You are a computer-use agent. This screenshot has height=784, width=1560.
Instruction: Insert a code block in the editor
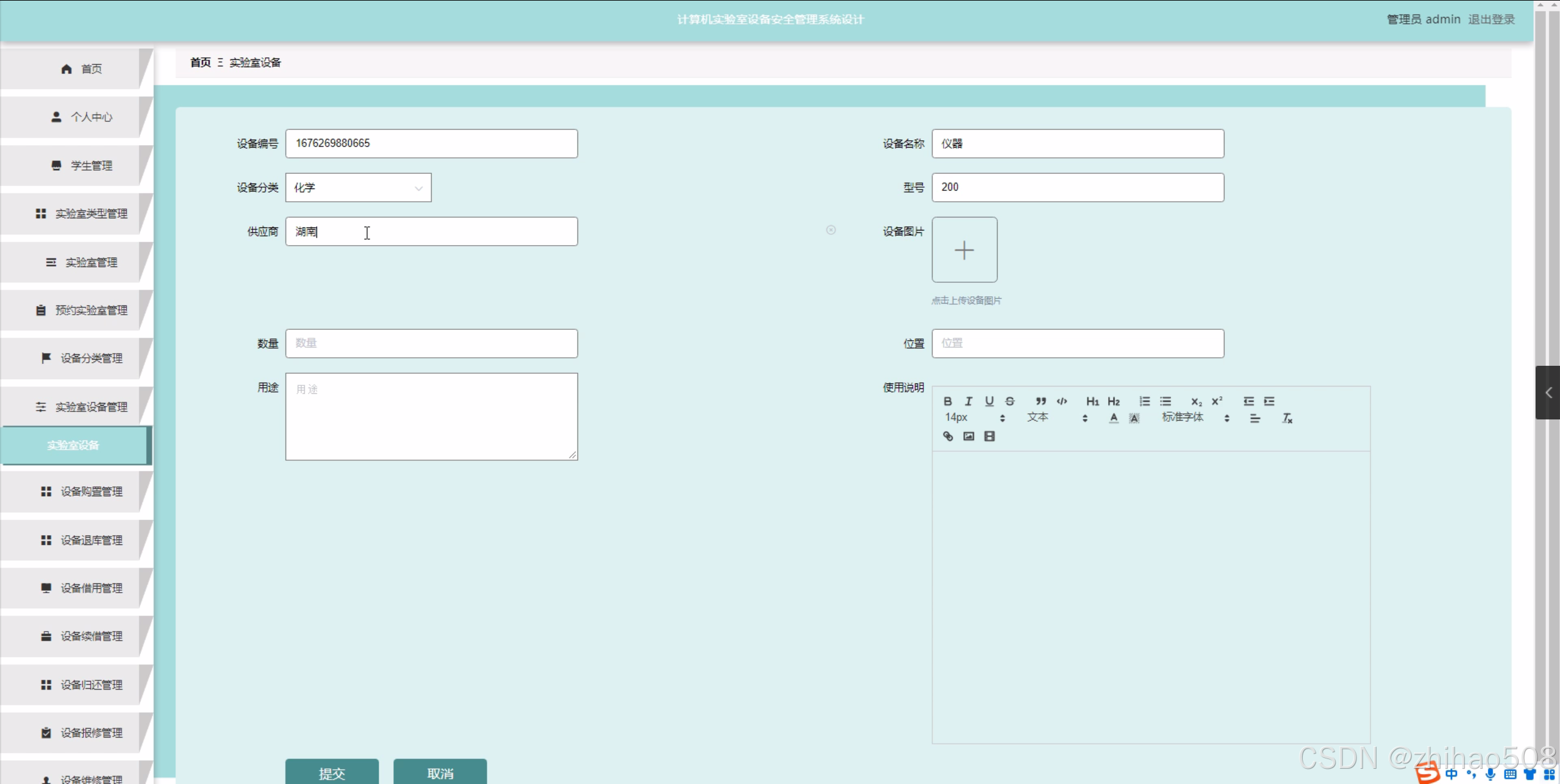point(1062,401)
